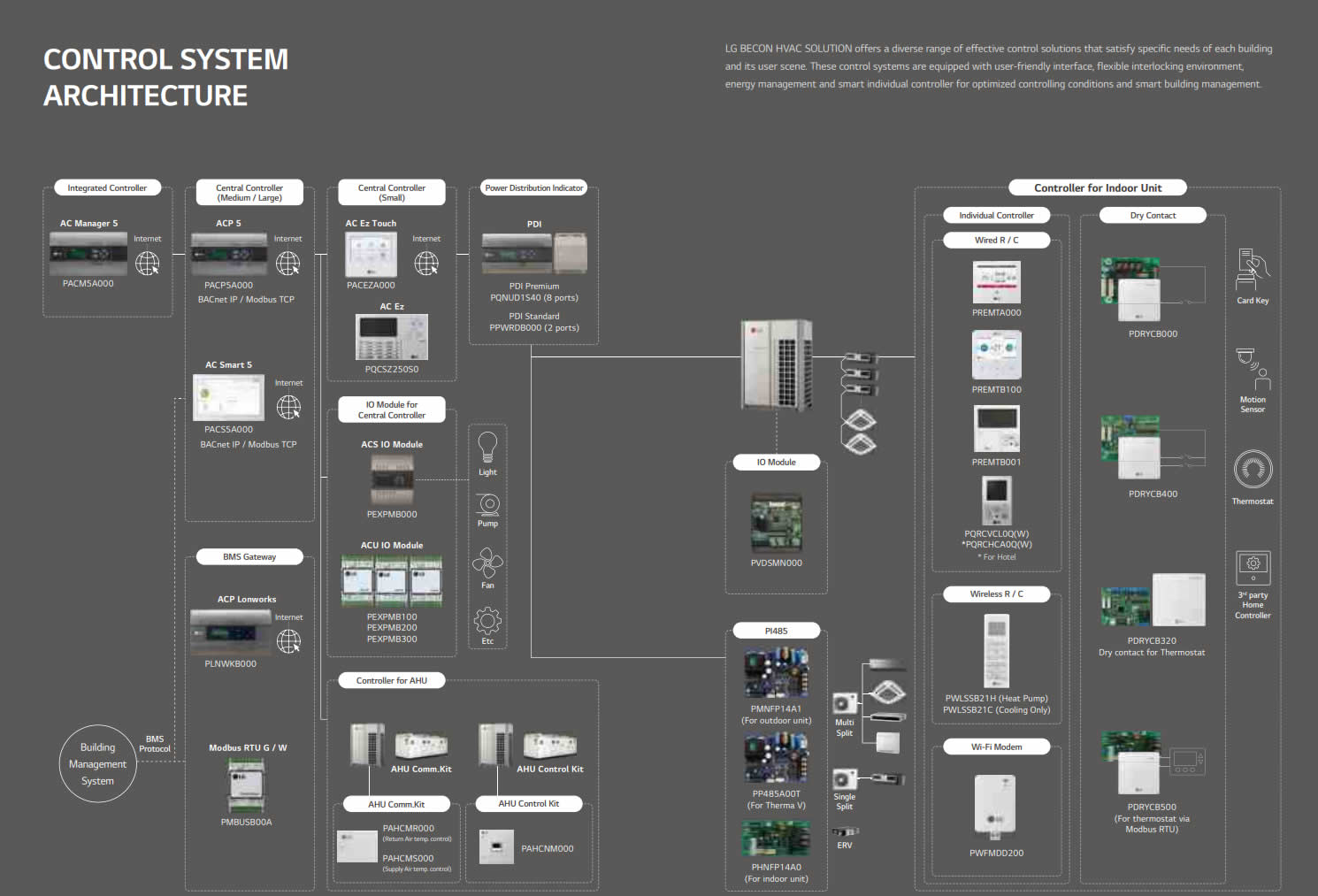Click the Thermostat dial icon
The image size is (1318, 896).
click(1253, 470)
